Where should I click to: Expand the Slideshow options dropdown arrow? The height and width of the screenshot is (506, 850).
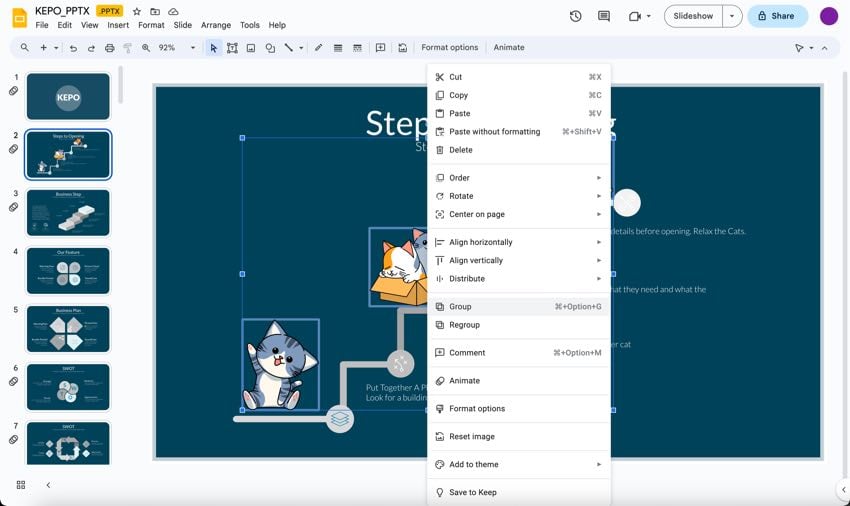(734, 16)
